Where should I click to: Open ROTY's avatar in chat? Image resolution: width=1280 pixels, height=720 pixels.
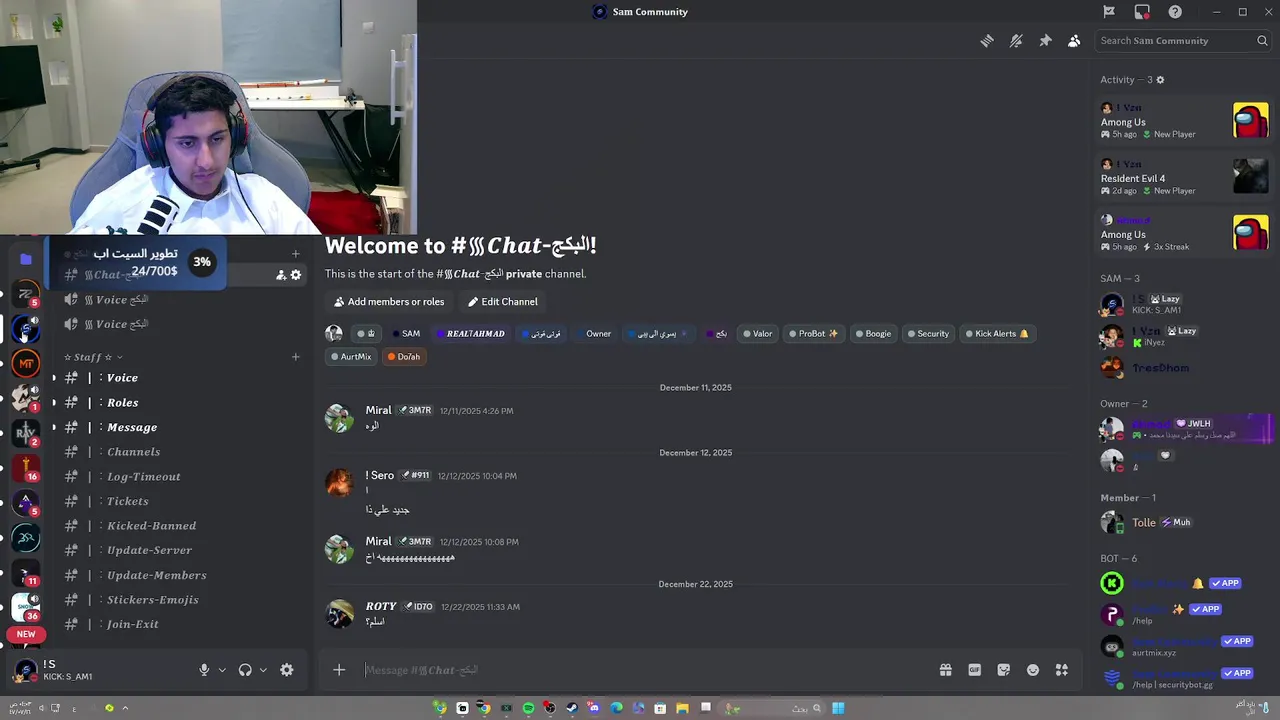click(x=339, y=614)
